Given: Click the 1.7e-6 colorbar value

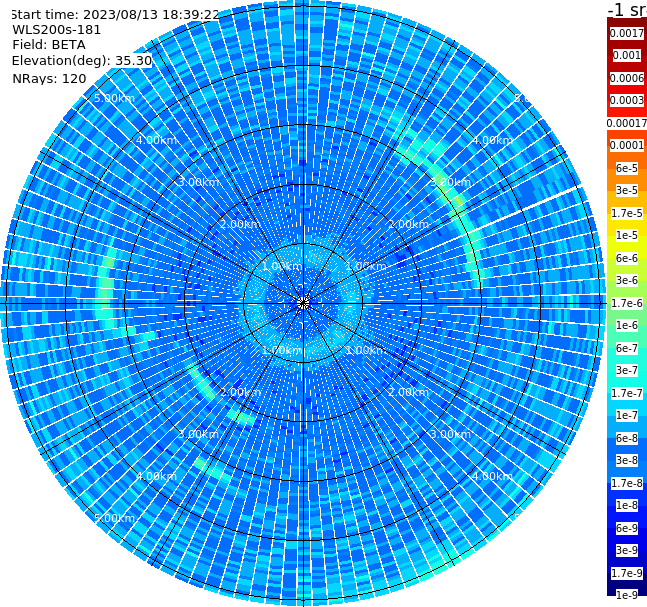Looking at the screenshot, I should [x=627, y=303].
